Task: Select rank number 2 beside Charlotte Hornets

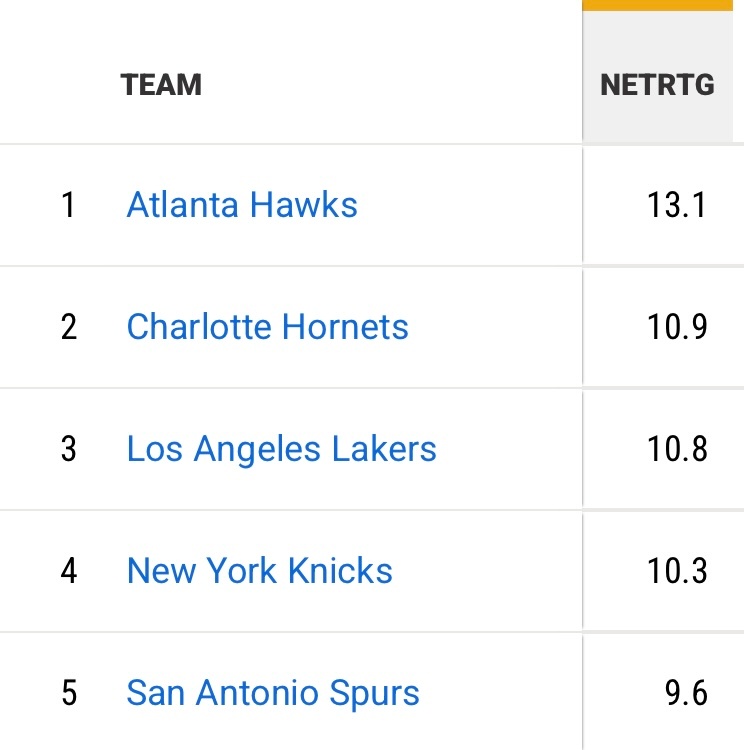Action: [68, 327]
